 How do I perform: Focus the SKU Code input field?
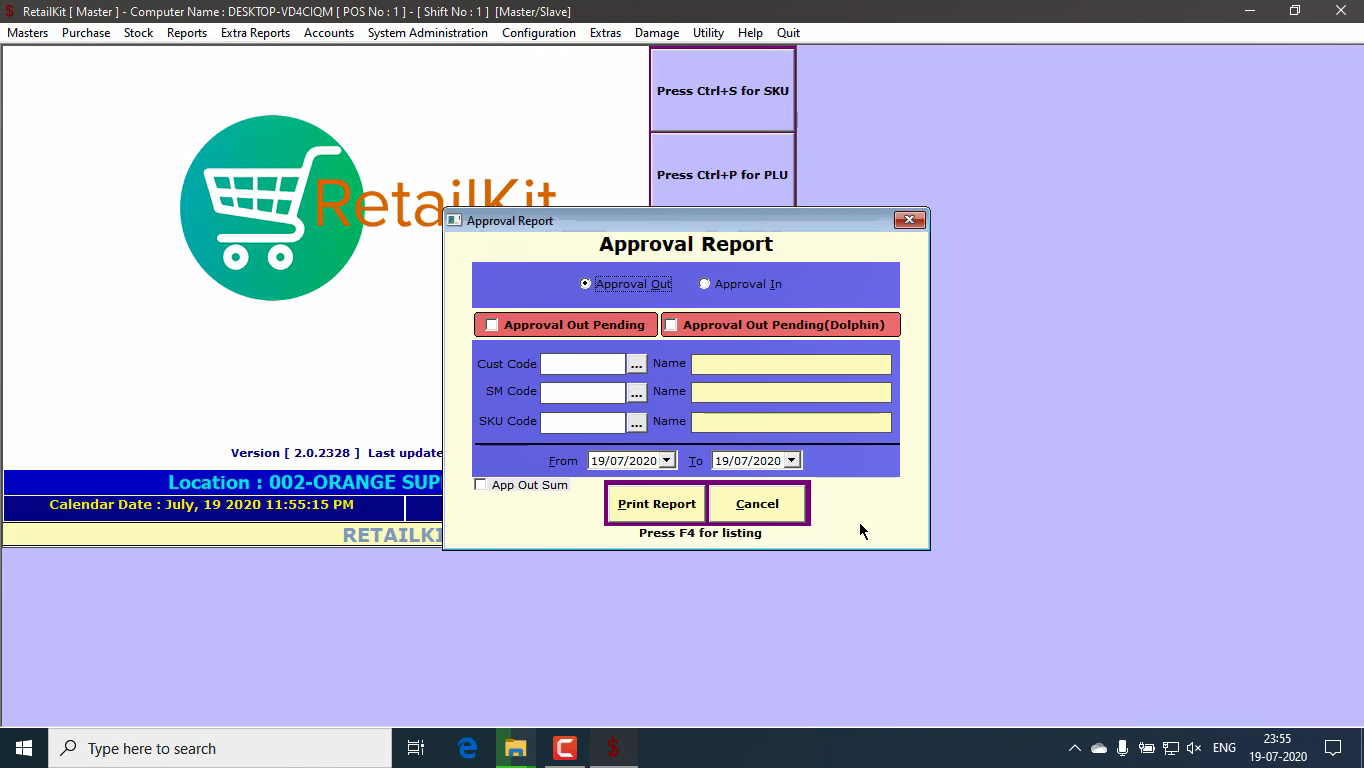coord(583,422)
